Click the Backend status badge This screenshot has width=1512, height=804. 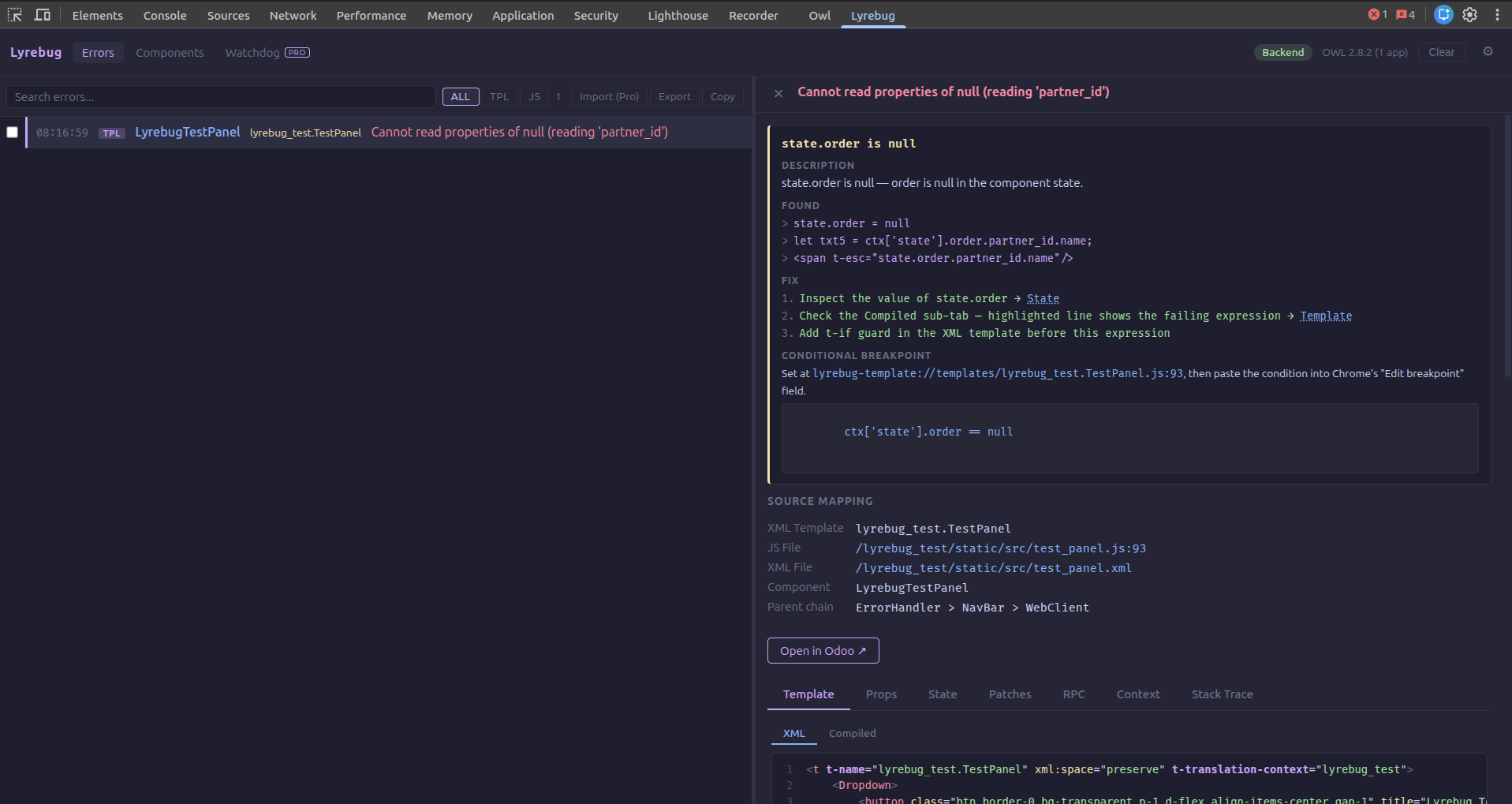click(1283, 52)
